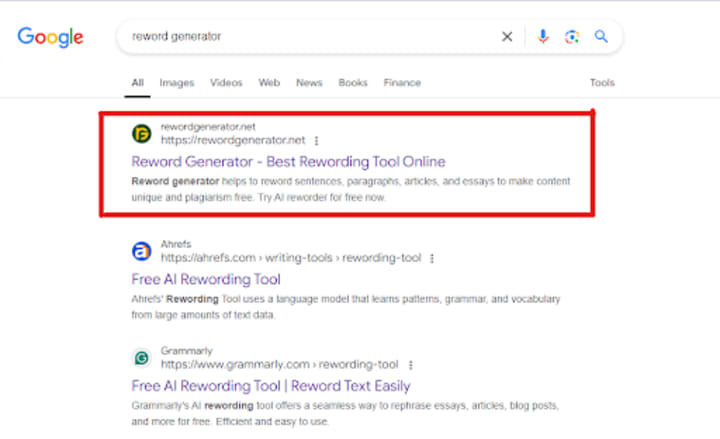The width and height of the screenshot is (720, 439).
Task: Switch to the Images tab
Action: [x=177, y=83]
